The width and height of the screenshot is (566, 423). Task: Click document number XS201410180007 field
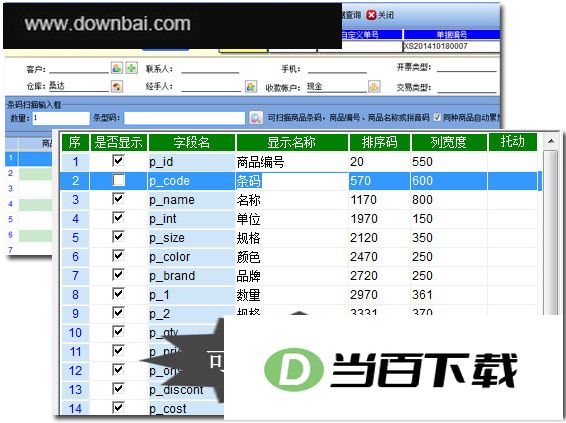tap(451, 46)
